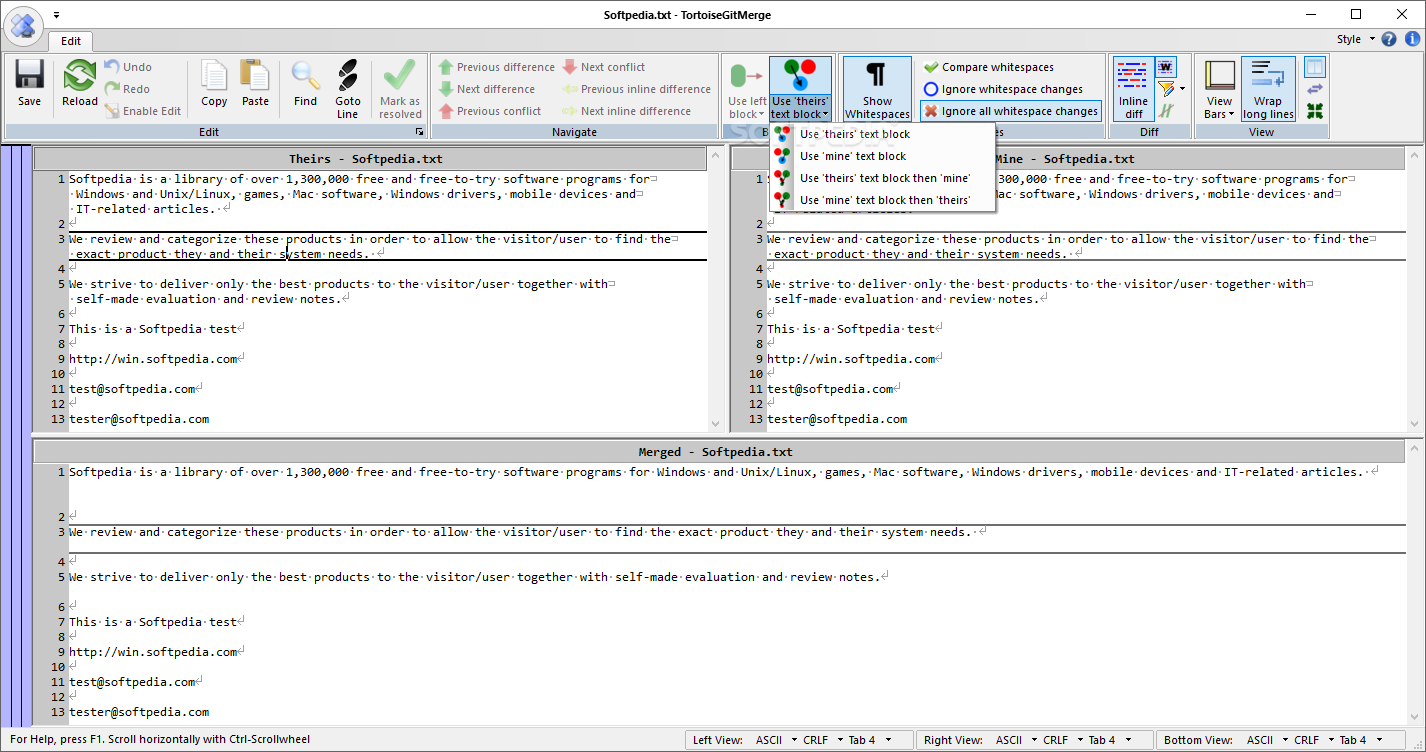Click the swap views arrows icon
Screen dimensions: 1426x752
tap(1314, 89)
